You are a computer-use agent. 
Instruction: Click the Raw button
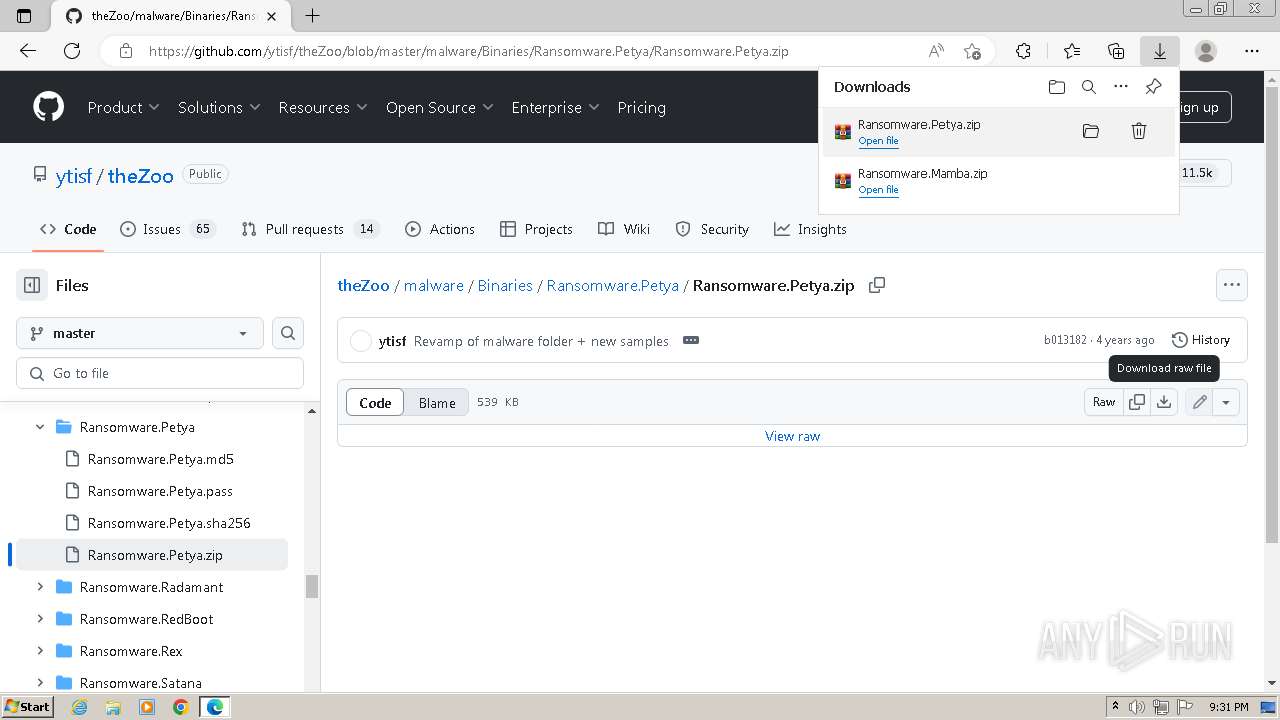coord(1104,402)
